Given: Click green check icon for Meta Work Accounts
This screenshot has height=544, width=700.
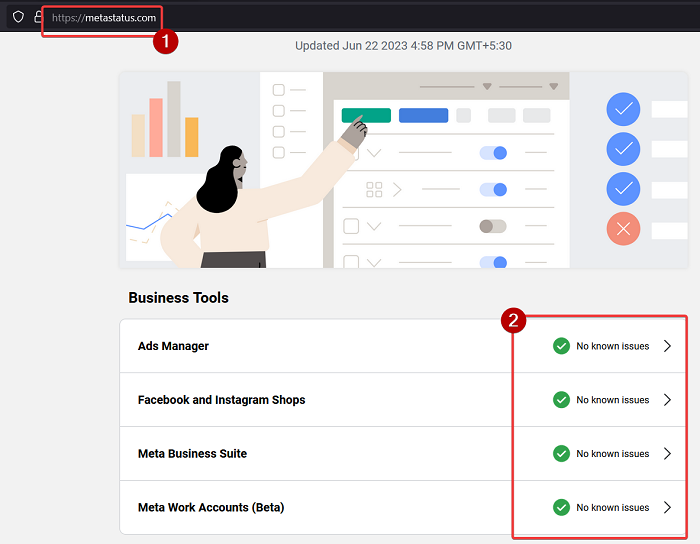Looking at the screenshot, I should [561, 507].
